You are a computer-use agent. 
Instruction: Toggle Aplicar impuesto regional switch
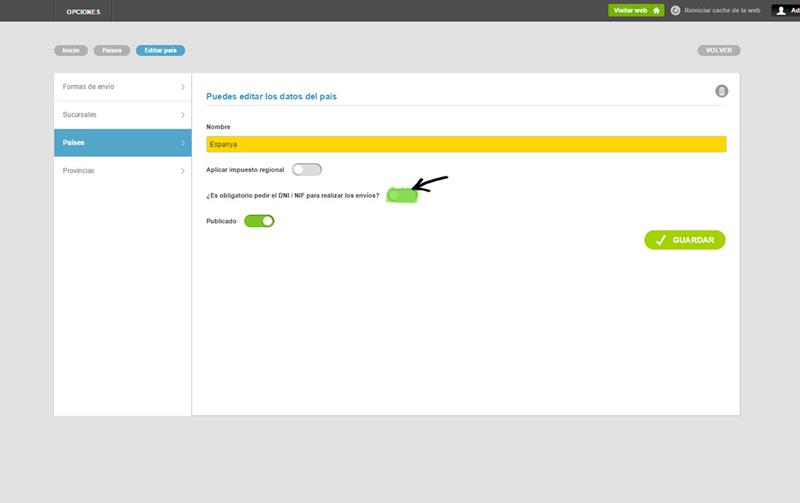point(307,170)
